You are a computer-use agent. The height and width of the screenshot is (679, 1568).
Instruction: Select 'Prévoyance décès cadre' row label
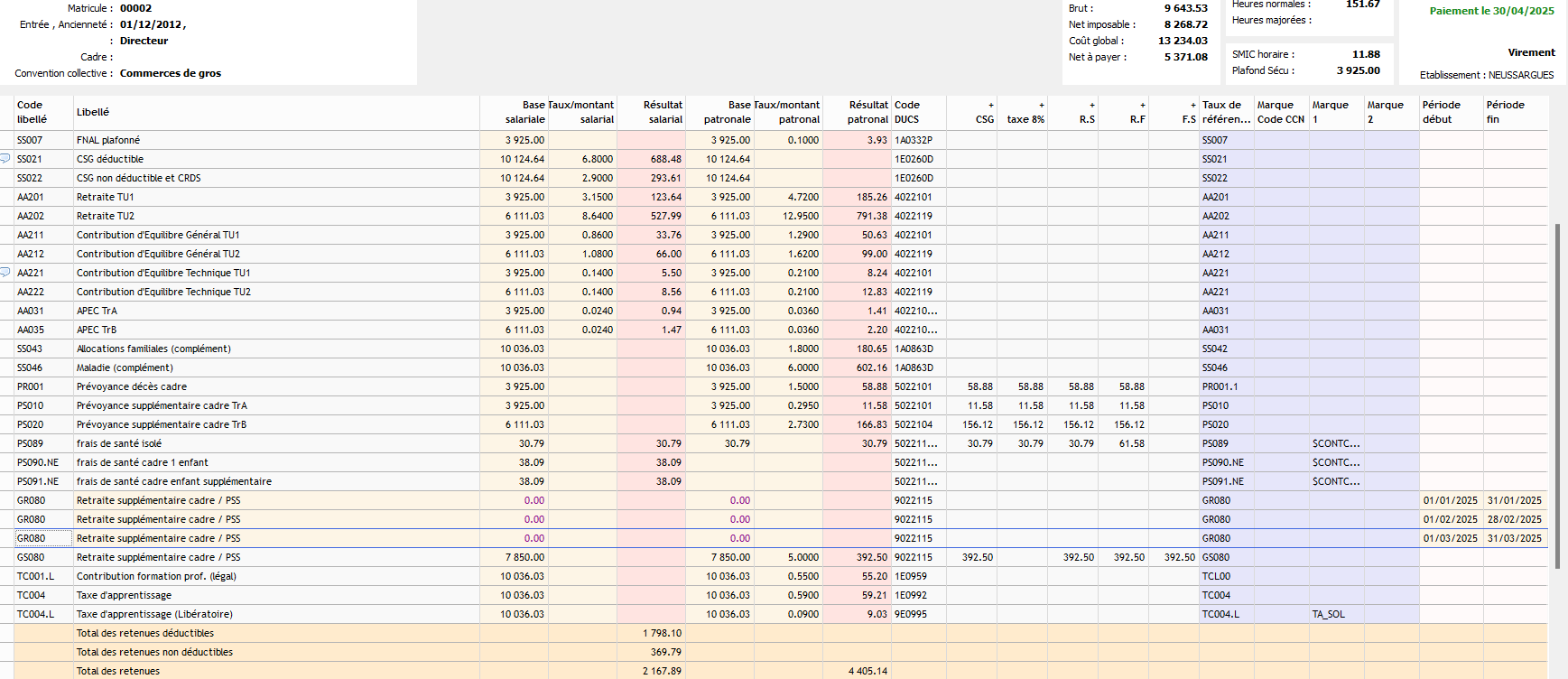[x=132, y=386]
